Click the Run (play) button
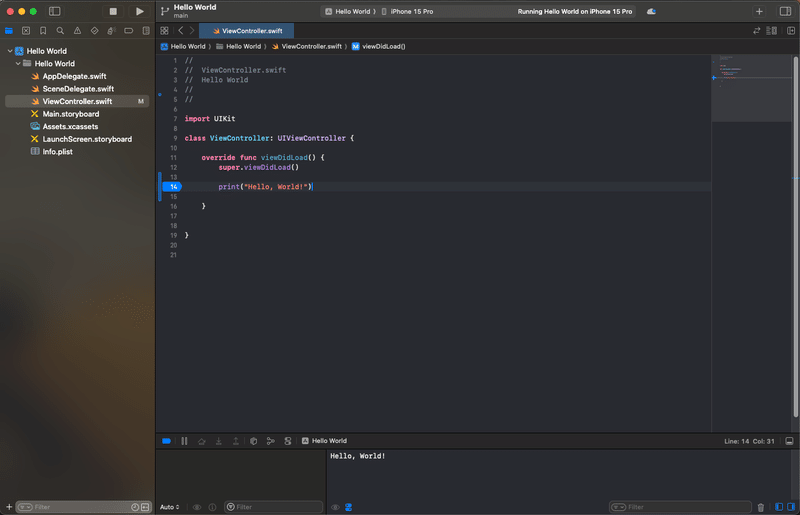This screenshot has height=515, width=800. (x=139, y=11)
